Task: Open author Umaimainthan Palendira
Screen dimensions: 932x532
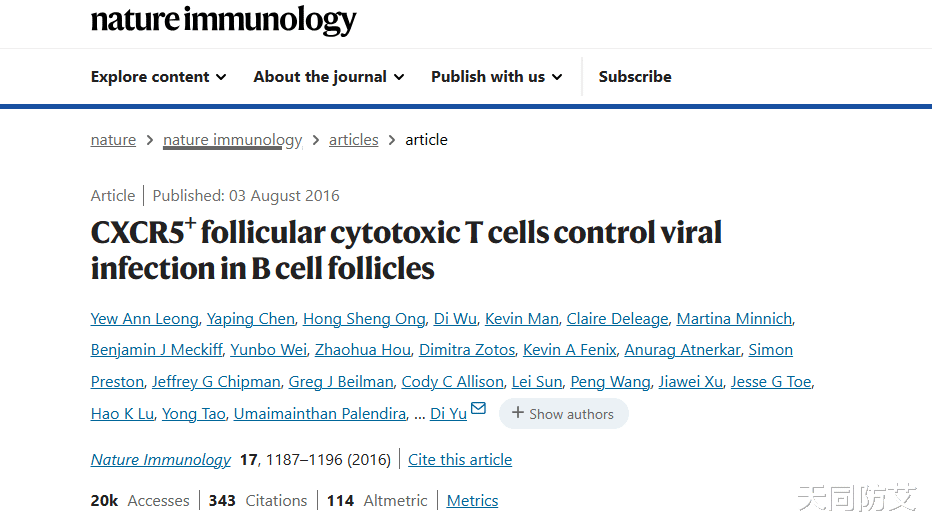Action: pos(320,414)
